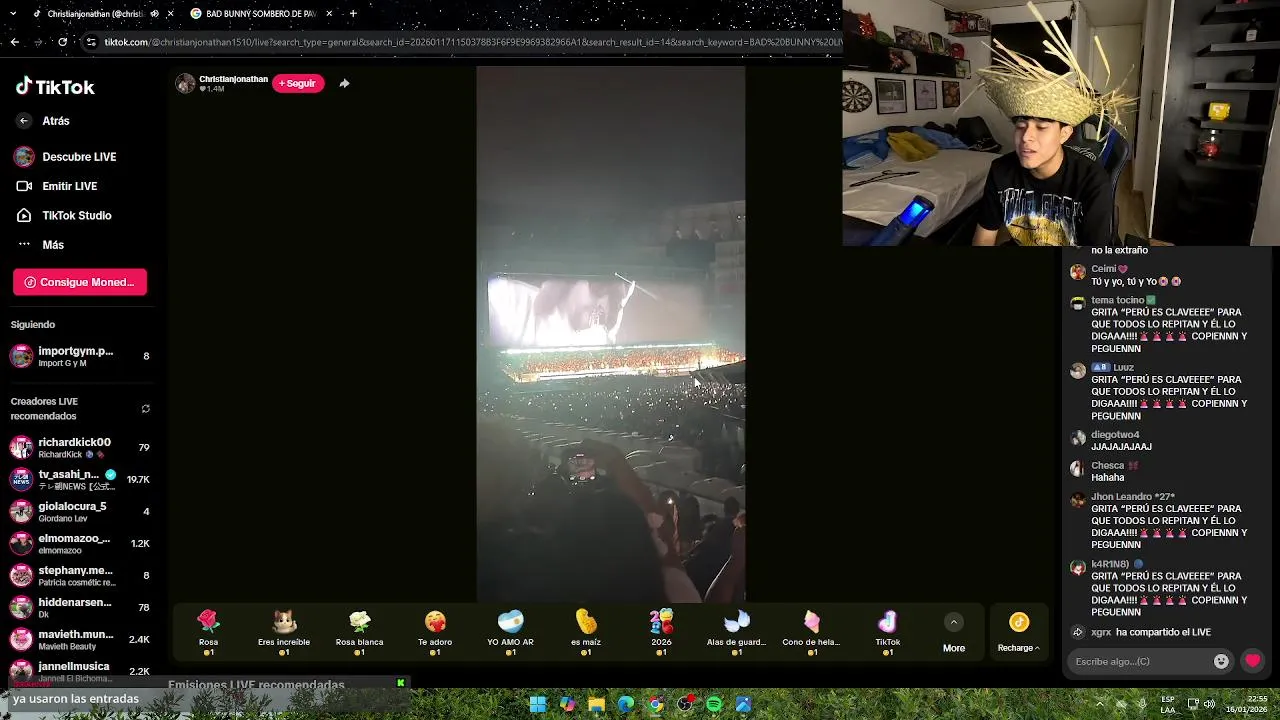Viewport: 1280px width, 720px height.
Task: Open stephany.me... live stream
Action: [x=80, y=575]
